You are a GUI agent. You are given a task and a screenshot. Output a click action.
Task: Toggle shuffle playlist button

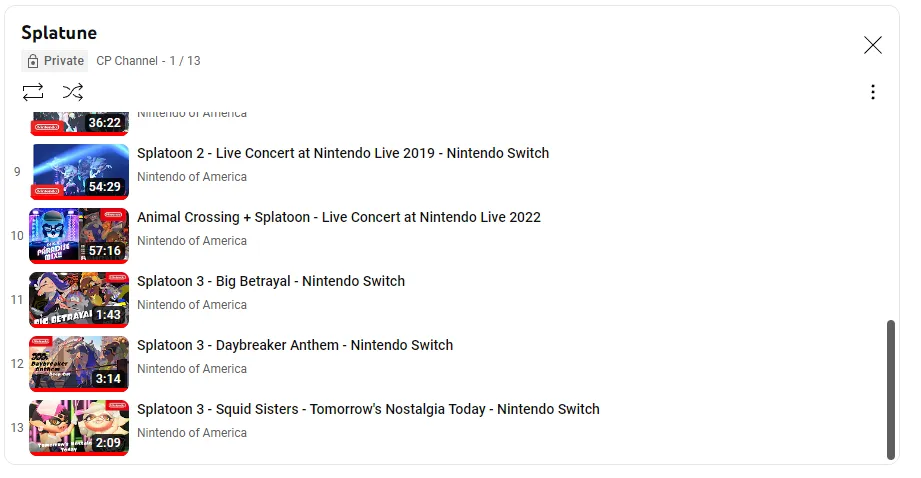pyautogui.click(x=73, y=92)
